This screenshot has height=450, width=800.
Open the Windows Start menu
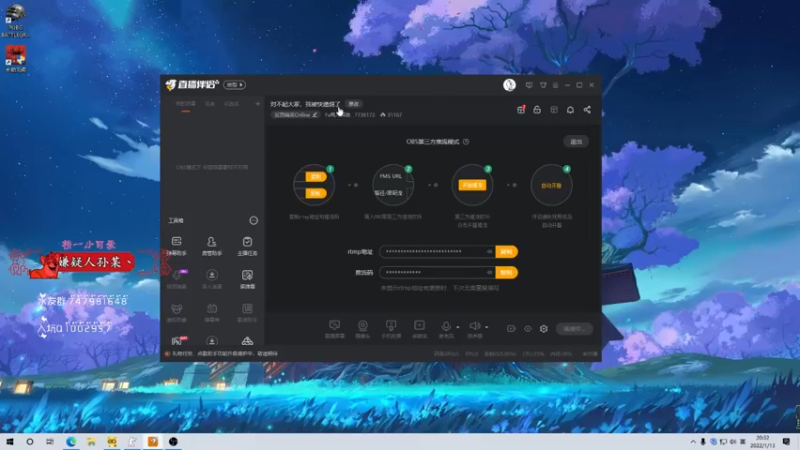click(10, 441)
